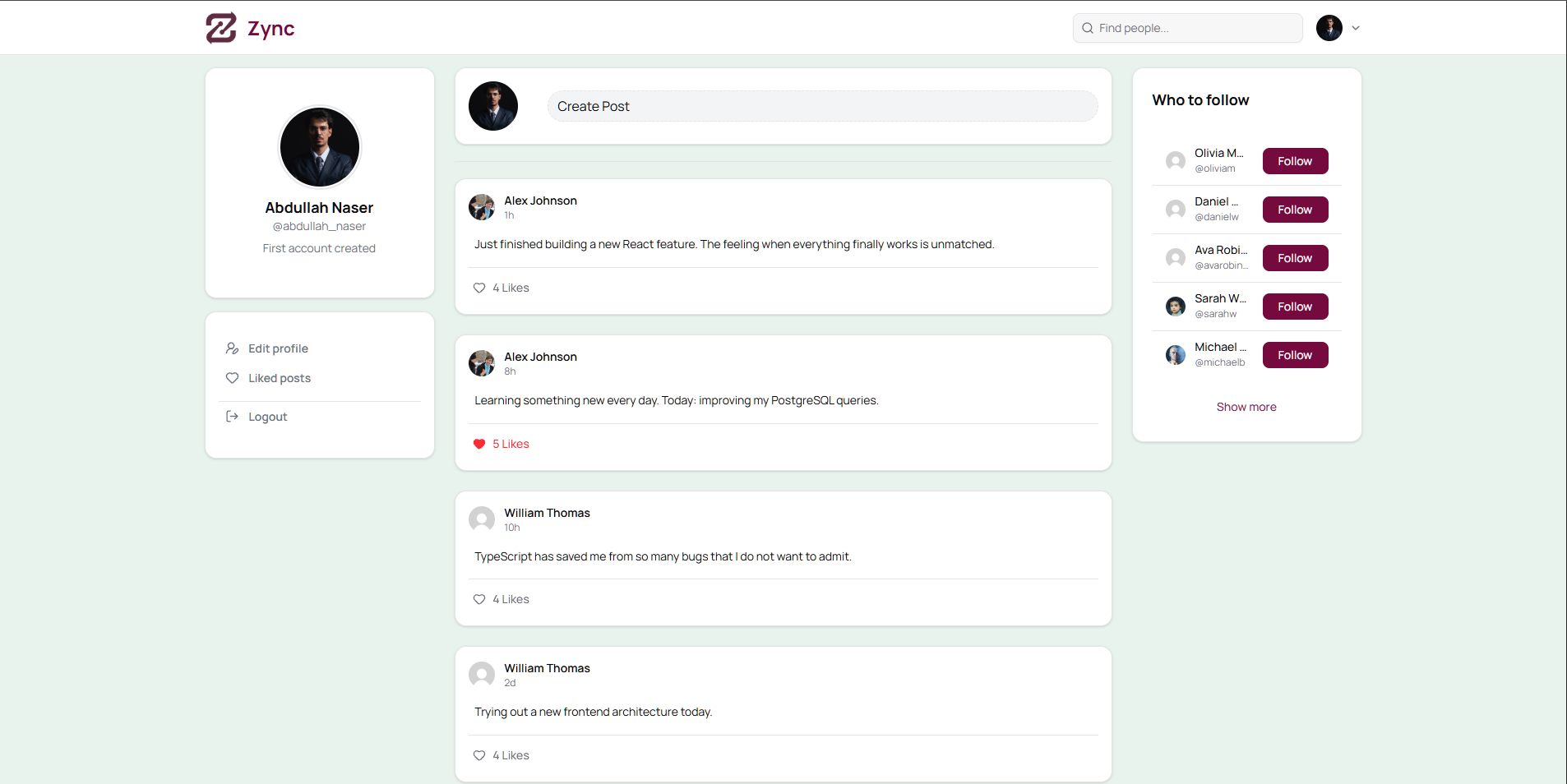This screenshot has height=784, width=1567.
Task: Focus the Find people search field
Action: [1188, 28]
